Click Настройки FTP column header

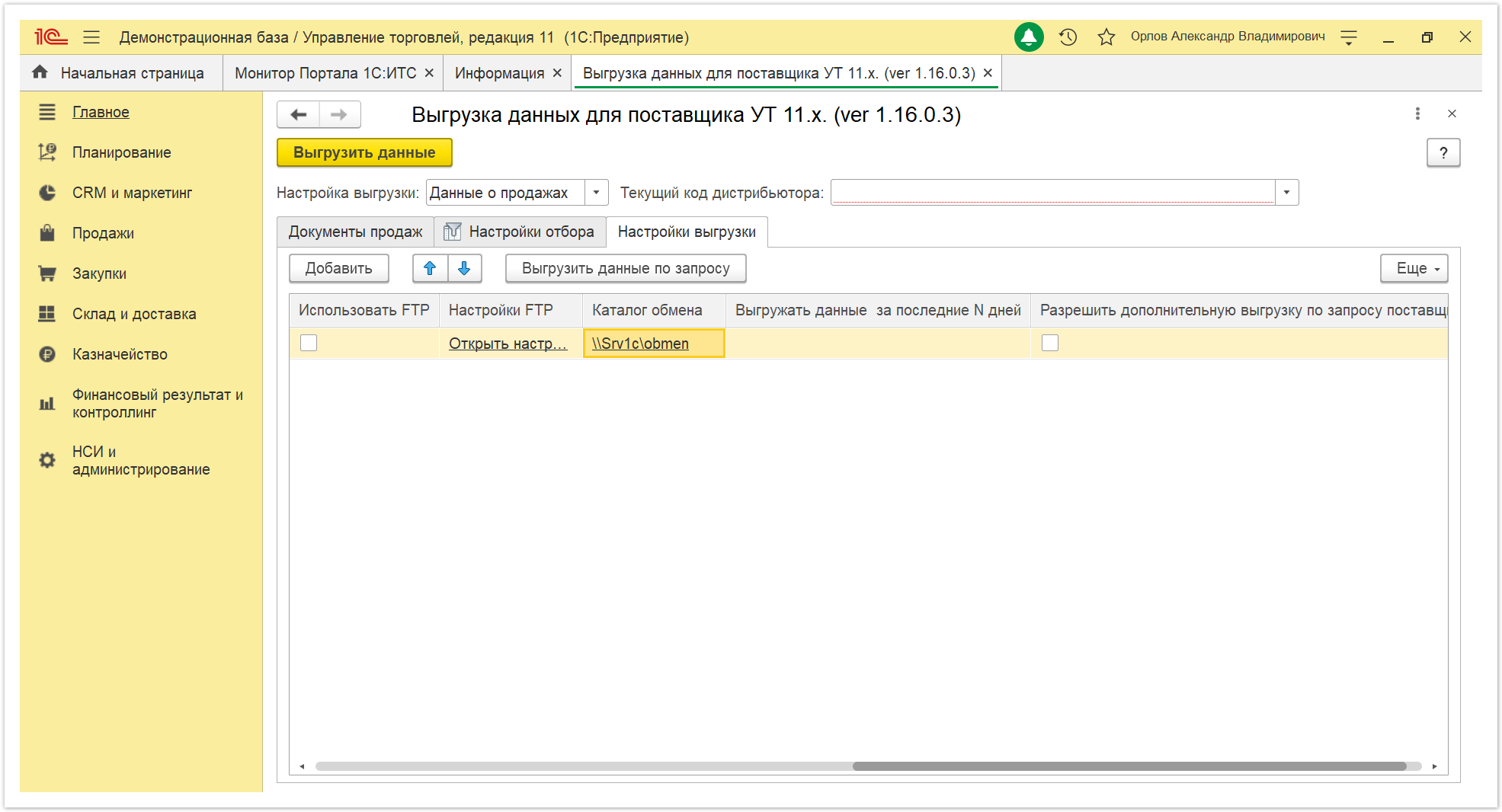pos(511,310)
